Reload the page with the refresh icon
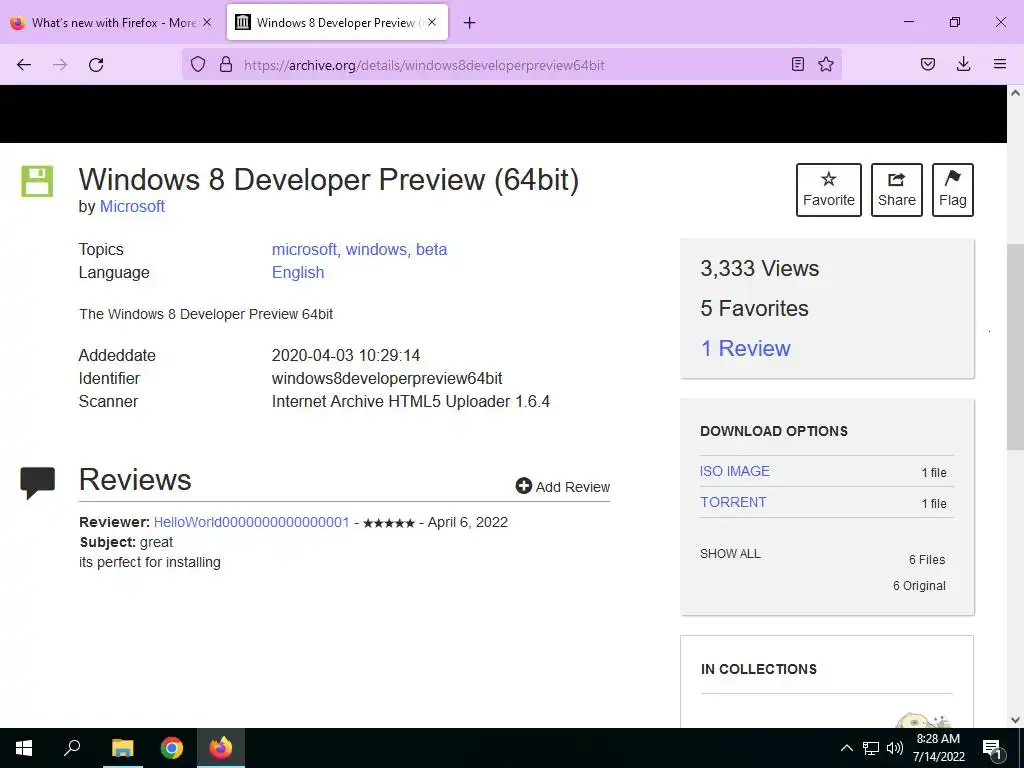1024x768 pixels. (x=96, y=64)
